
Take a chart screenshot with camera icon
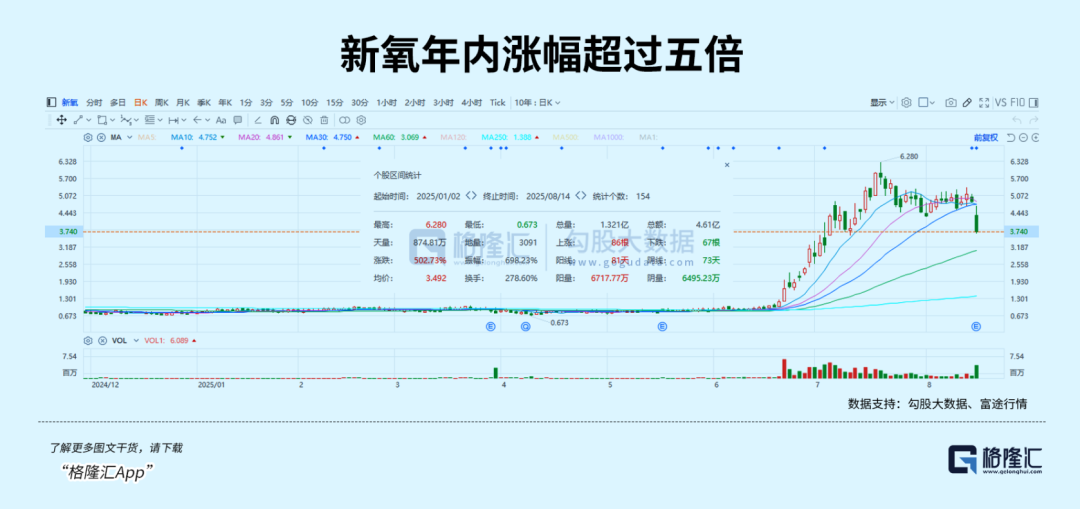pos(951,103)
